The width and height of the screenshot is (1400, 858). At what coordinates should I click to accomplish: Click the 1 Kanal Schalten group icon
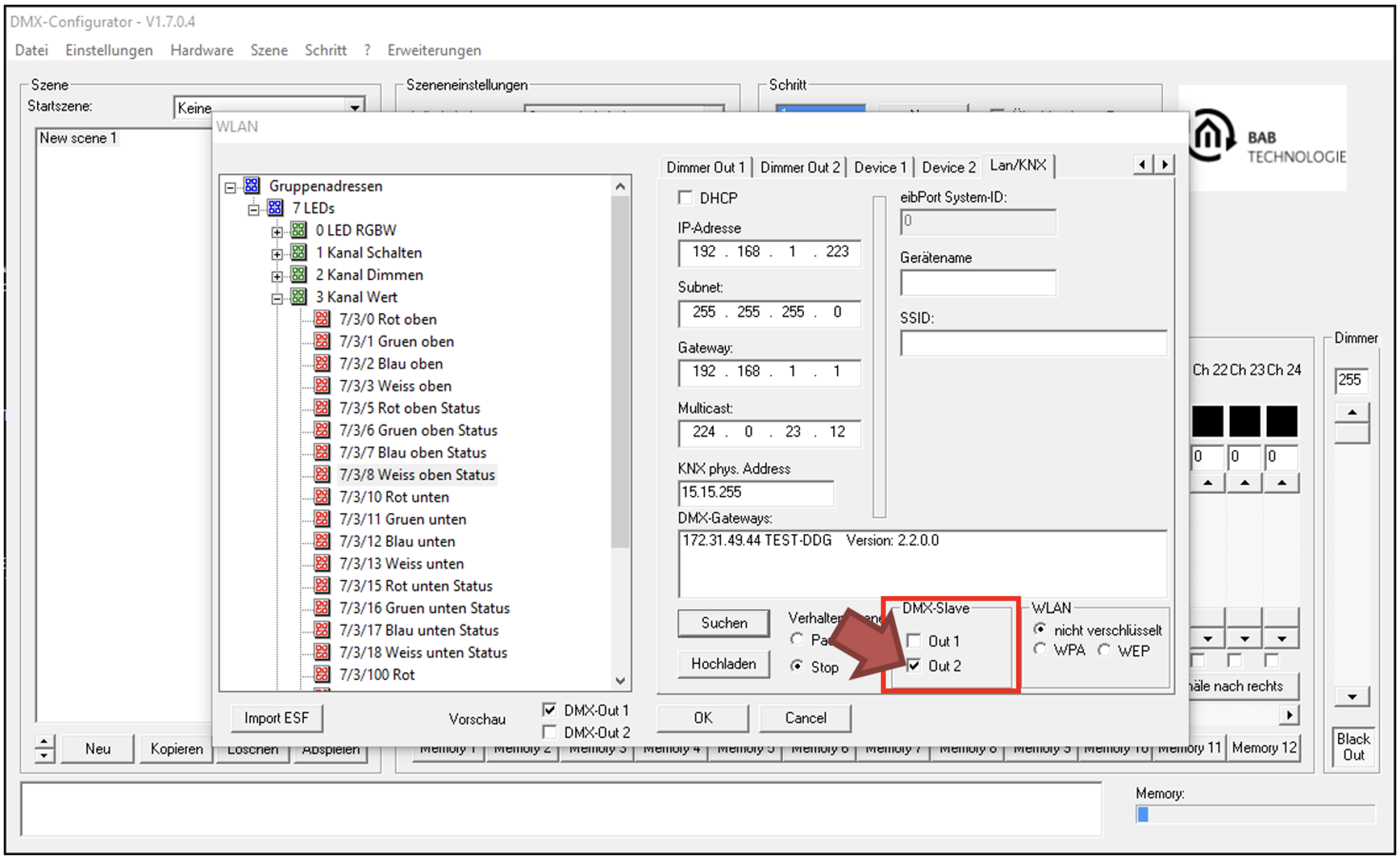[299, 252]
